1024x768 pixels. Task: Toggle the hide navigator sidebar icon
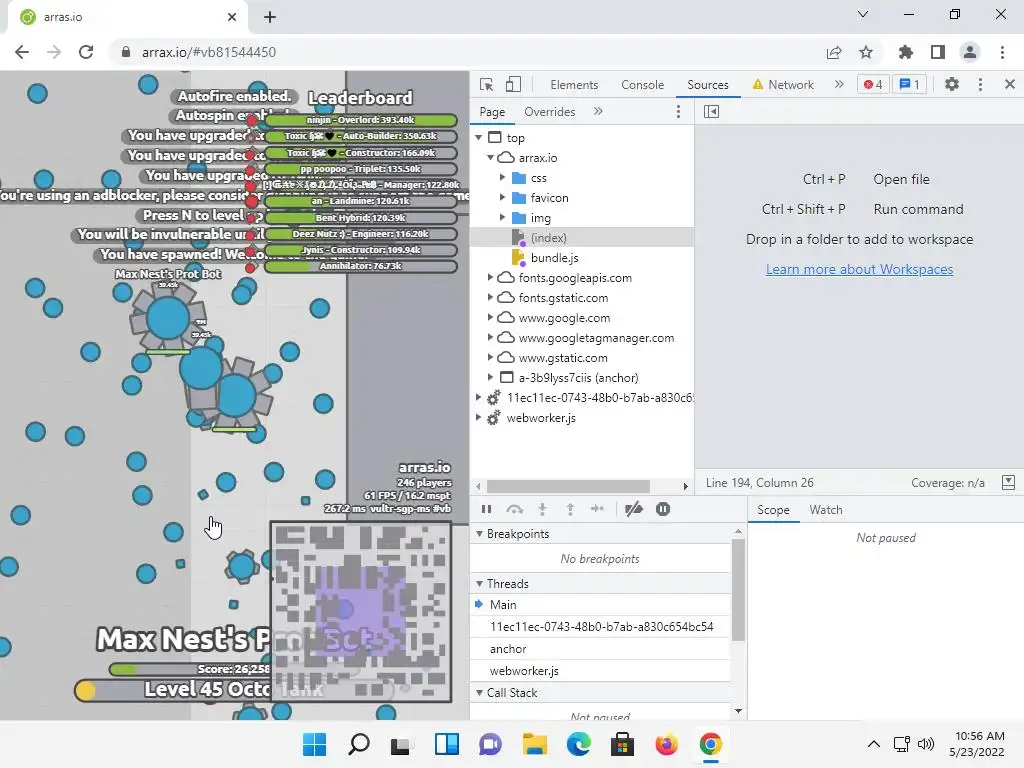point(711,112)
